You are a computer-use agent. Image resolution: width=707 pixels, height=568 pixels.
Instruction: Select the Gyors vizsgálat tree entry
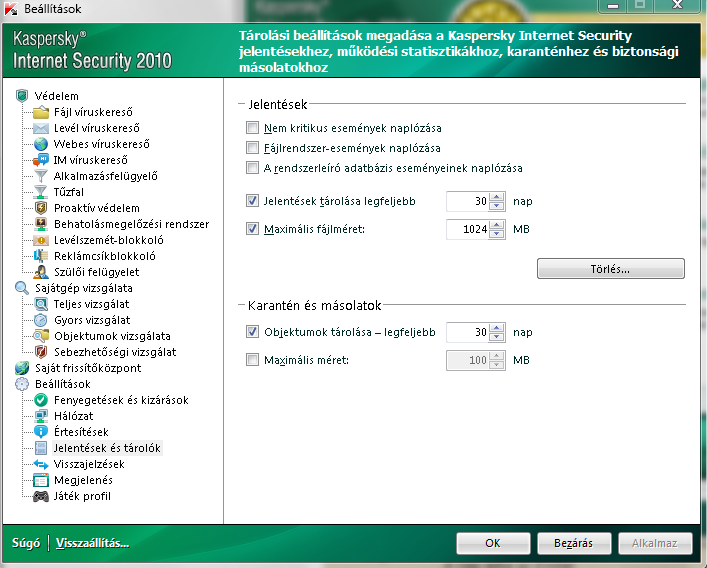[92, 320]
